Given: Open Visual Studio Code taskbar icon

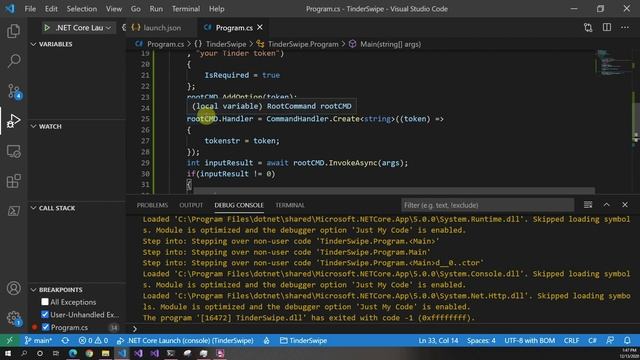Looking at the screenshot, I should 122,353.
